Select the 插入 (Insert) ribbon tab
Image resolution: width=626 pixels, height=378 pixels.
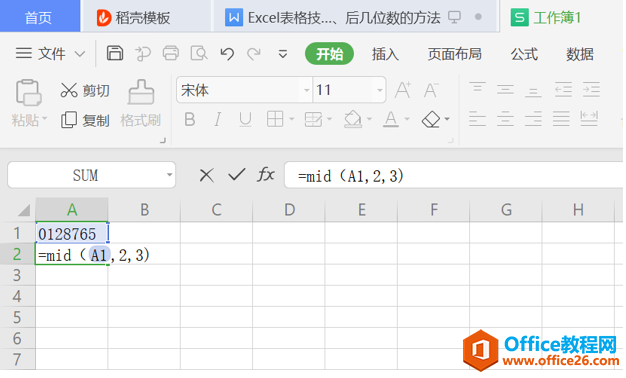[x=385, y=53]
